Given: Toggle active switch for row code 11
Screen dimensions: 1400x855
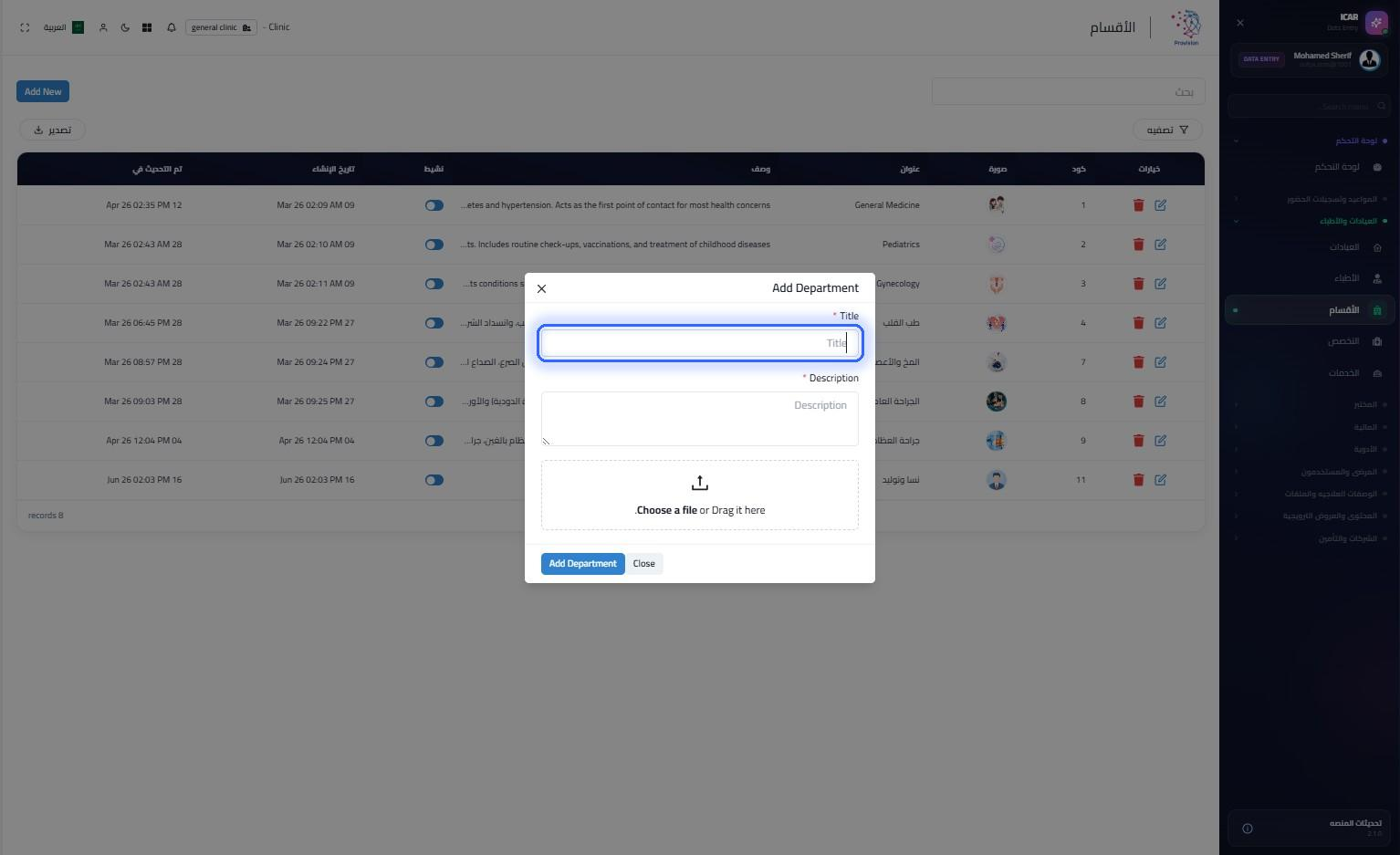Looking at the screenshot, I should [x=434, y=480].
